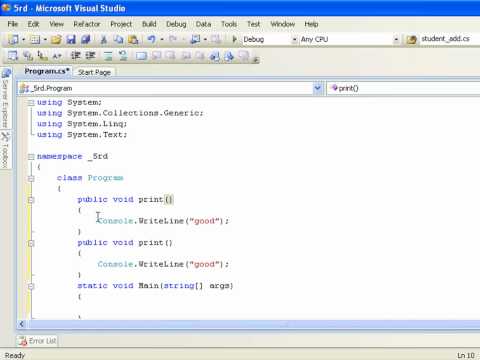Collapse the second print() method
Image resolution: width=480 pixels, height=360 pixels.
31,243
